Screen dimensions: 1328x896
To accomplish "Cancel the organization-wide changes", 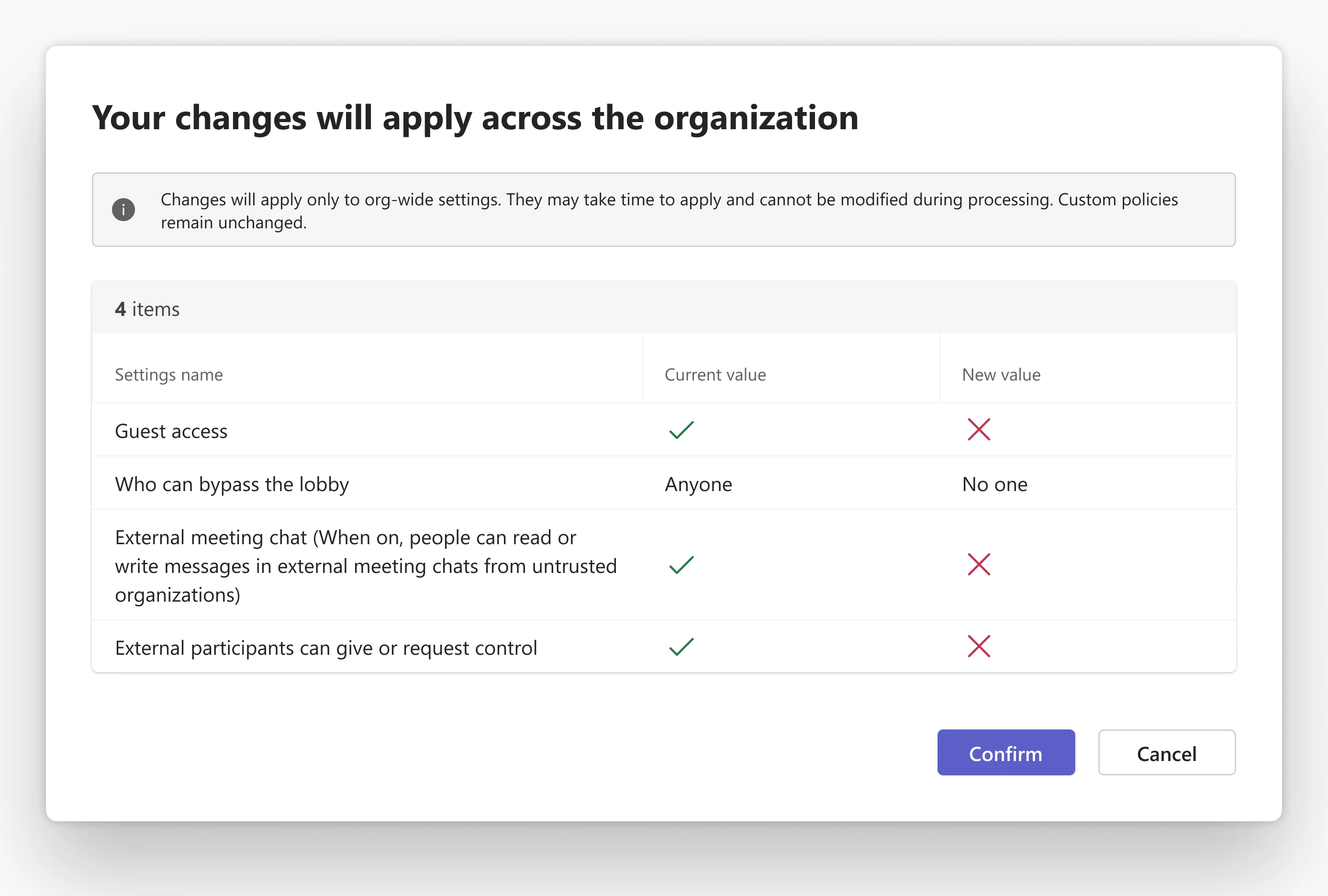I will tap(1166, 752).
